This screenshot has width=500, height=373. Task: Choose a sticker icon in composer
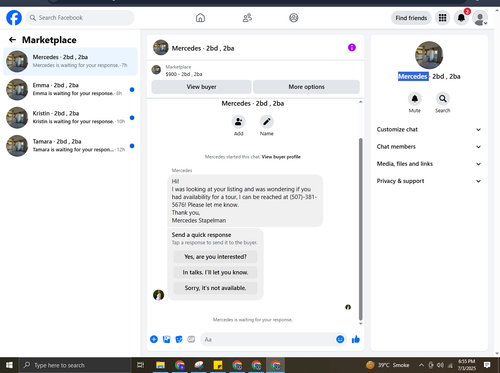179,339
